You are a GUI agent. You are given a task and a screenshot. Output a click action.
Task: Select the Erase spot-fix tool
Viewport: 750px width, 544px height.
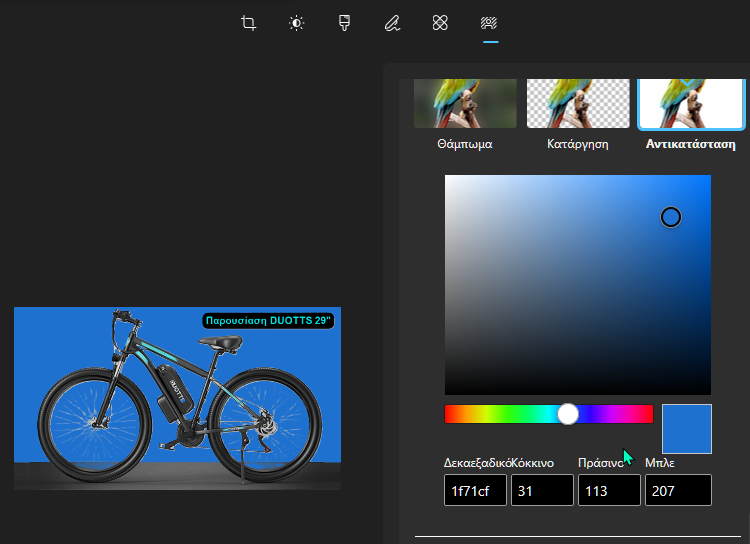tap(440, 23)
